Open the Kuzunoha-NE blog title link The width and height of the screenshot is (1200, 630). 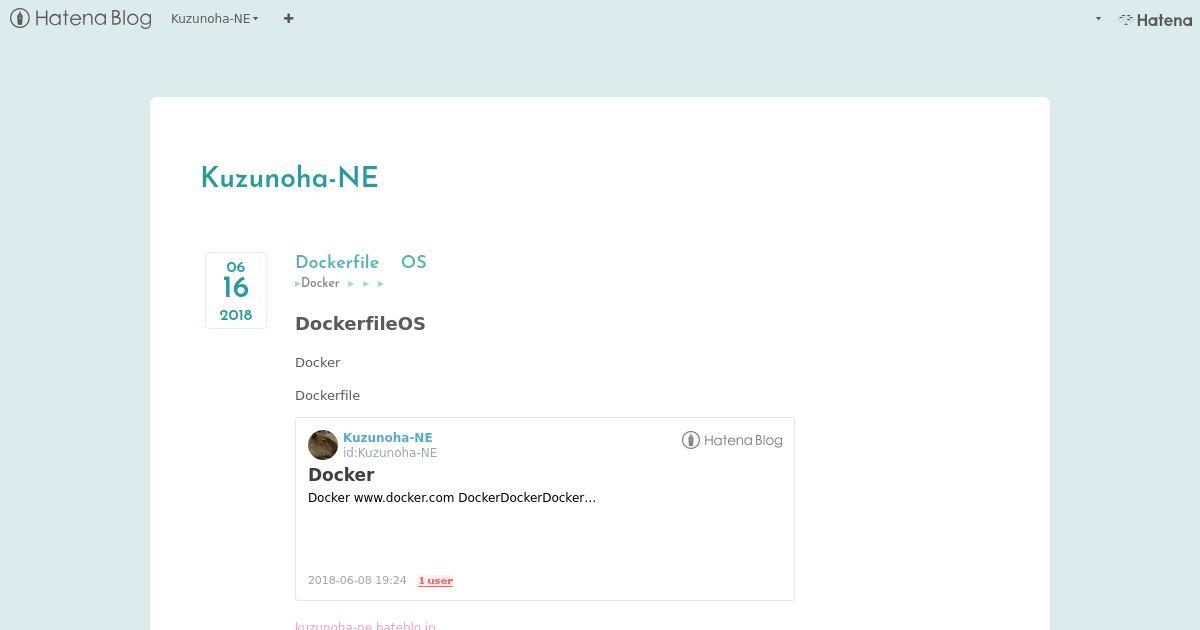click(x=289, y=178)
